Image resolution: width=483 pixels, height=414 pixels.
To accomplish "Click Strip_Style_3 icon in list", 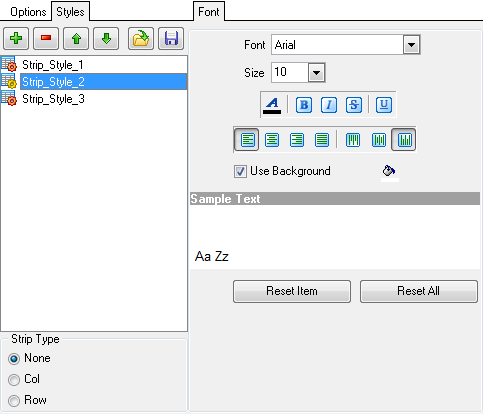I will click(9, 98).
